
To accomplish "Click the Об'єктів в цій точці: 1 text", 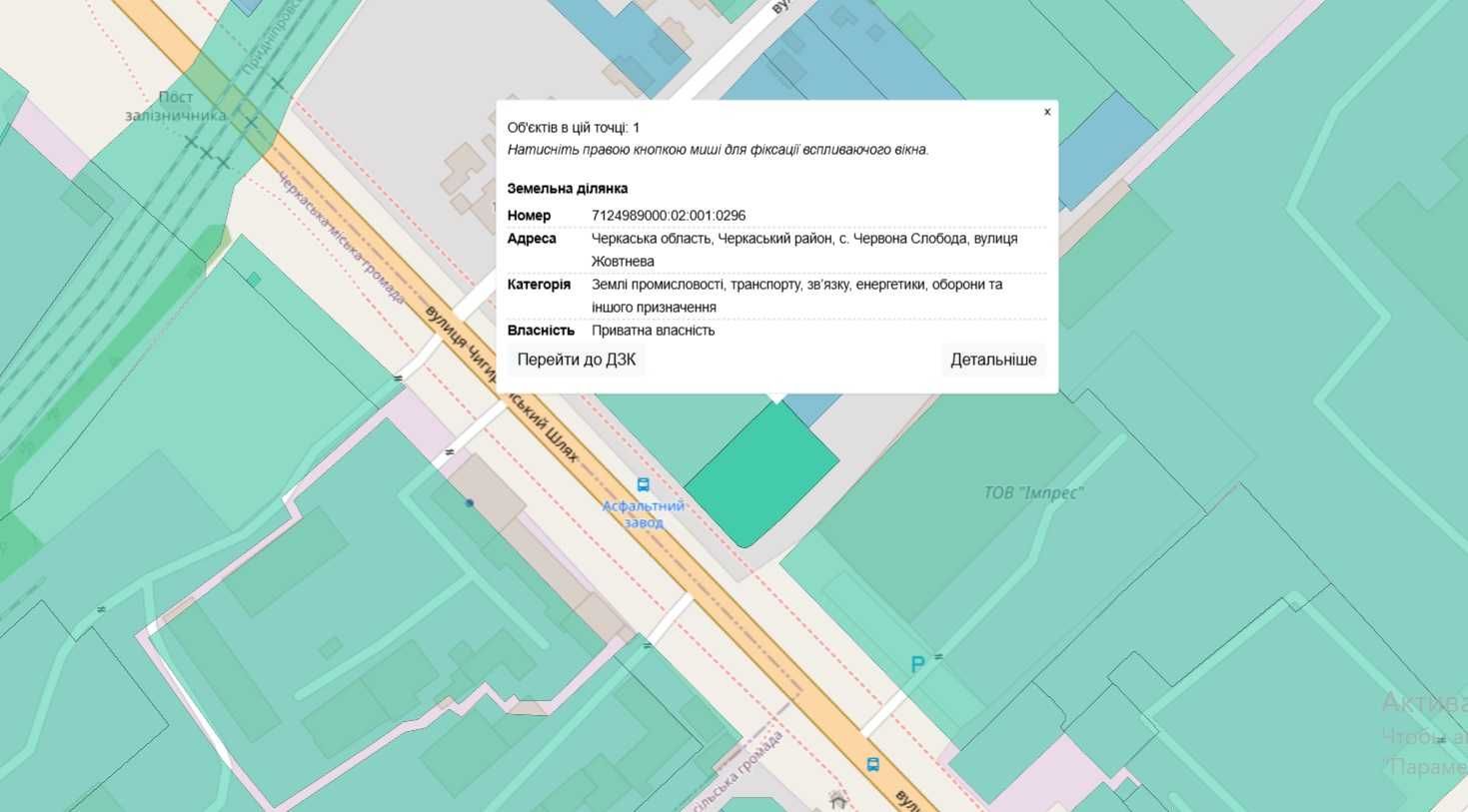I will click(574, 128).
